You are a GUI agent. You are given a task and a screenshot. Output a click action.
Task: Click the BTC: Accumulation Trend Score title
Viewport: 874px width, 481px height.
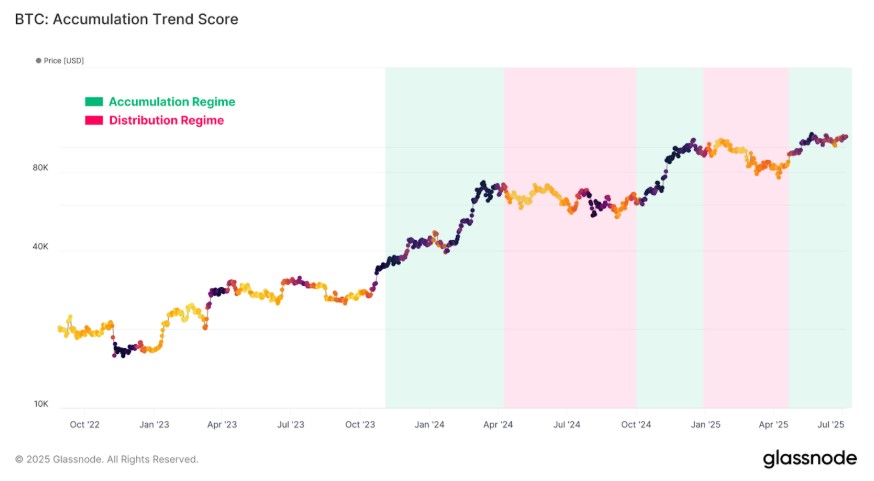click(x=127, y=19)
